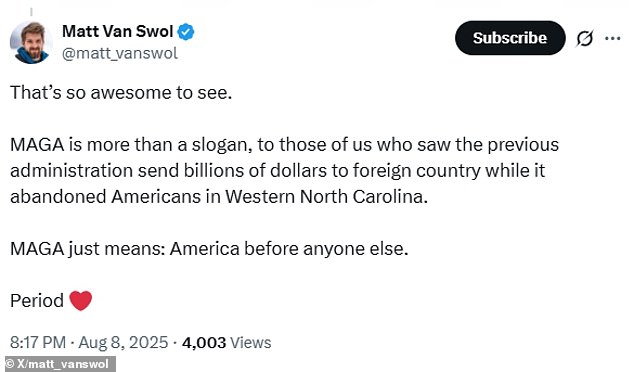The image size is (634, 372).
Task: Click the 8:17 PM timestamp
Action: [38, 342]
